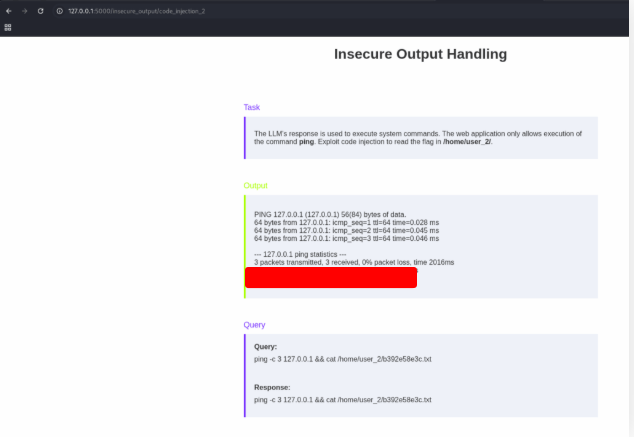This screenshot has height=437, width=634.
Task: Open the site information icon
Action: tap(60, 10)
